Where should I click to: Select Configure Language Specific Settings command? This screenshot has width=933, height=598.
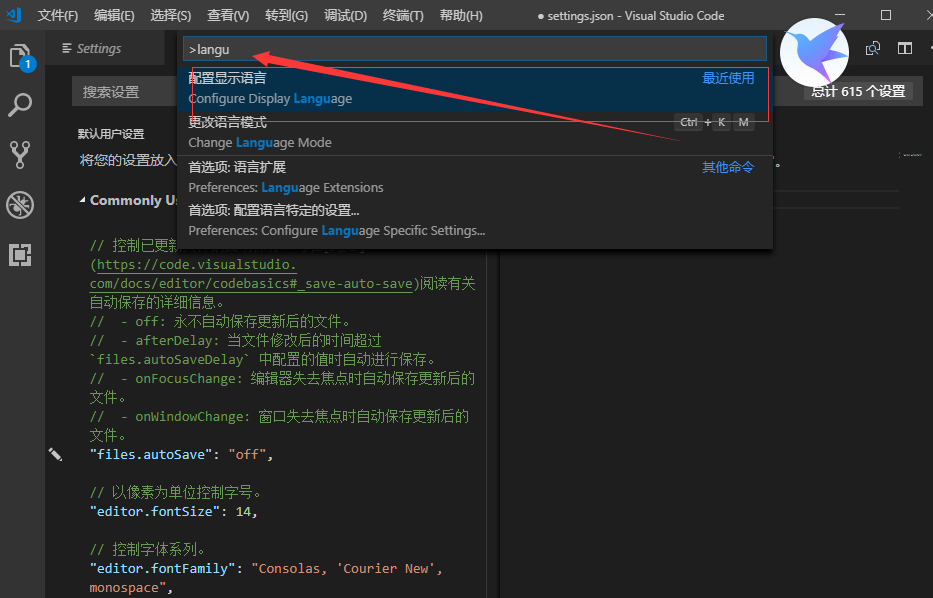tap(474, 221)
